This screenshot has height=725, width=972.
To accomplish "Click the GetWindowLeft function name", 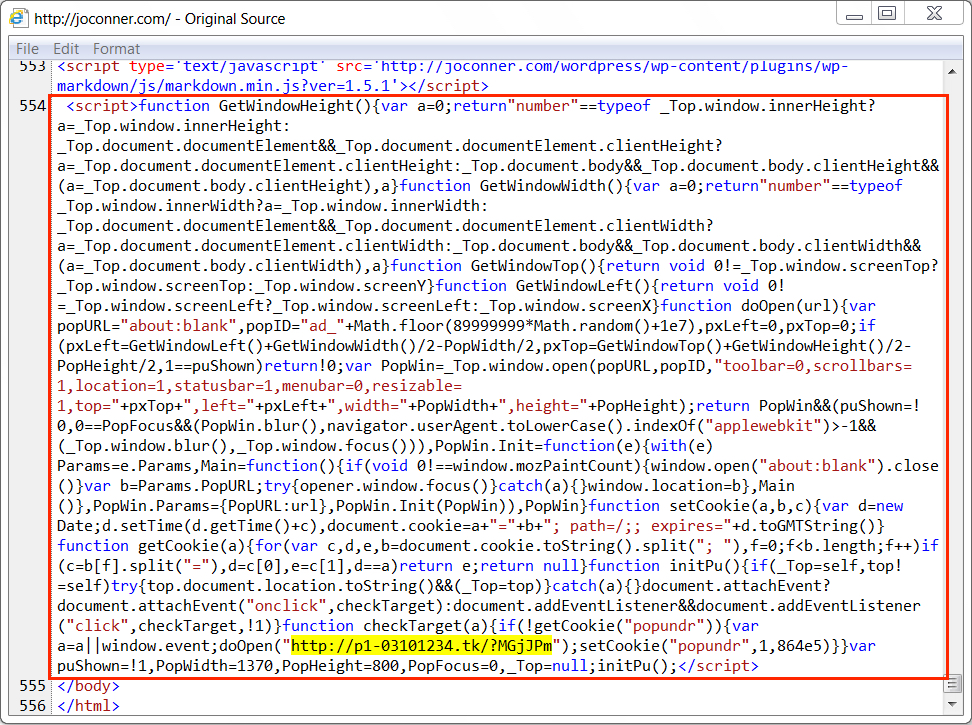I will tap(574, 286).
